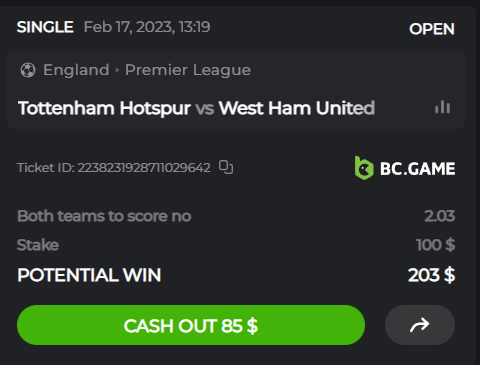
Task: Open the Premier League breadcrumb link
Action: (188, 70)
